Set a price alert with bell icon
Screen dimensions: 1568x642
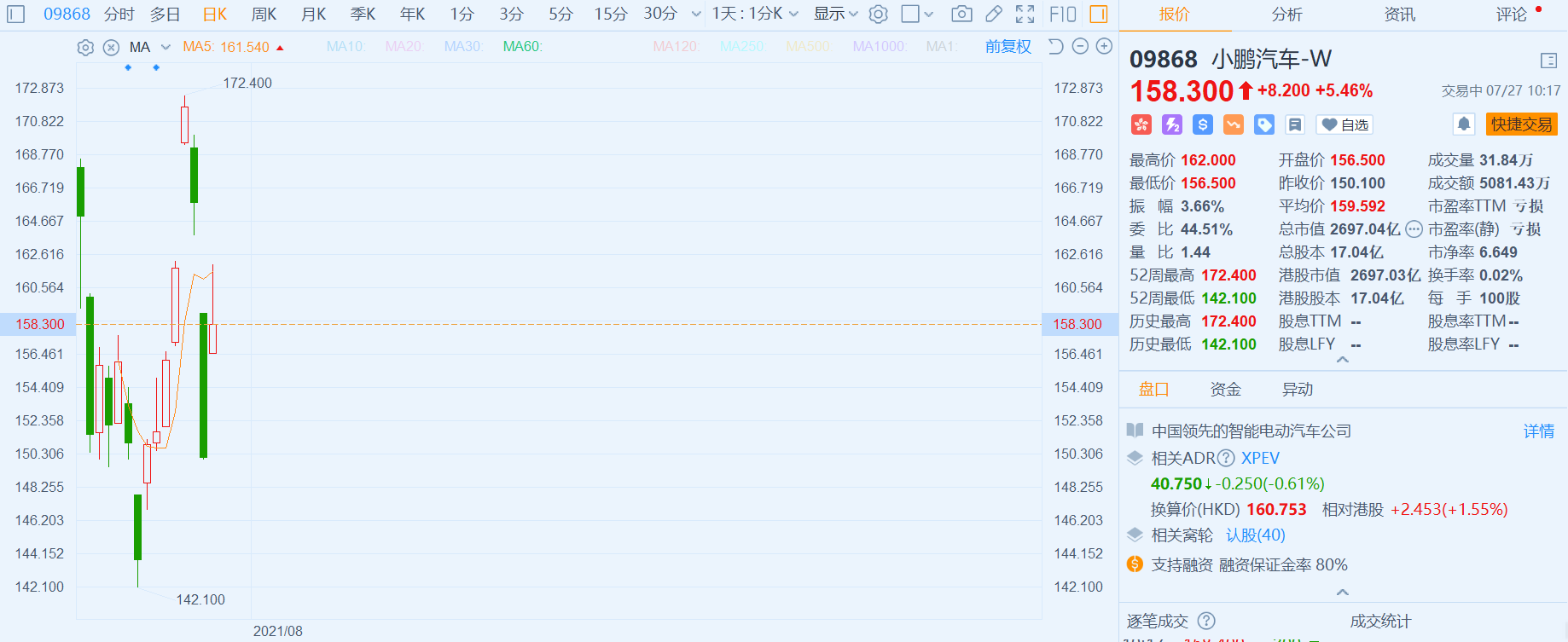1464,124
